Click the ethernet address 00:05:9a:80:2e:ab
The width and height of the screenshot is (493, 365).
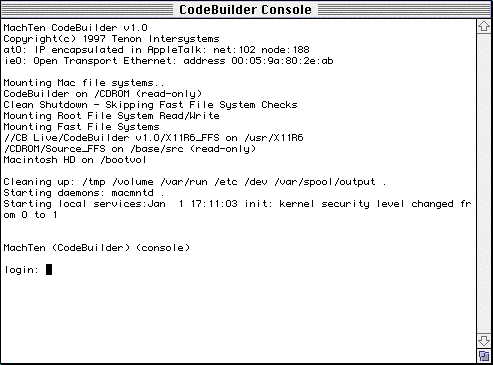tap(282, 61)
